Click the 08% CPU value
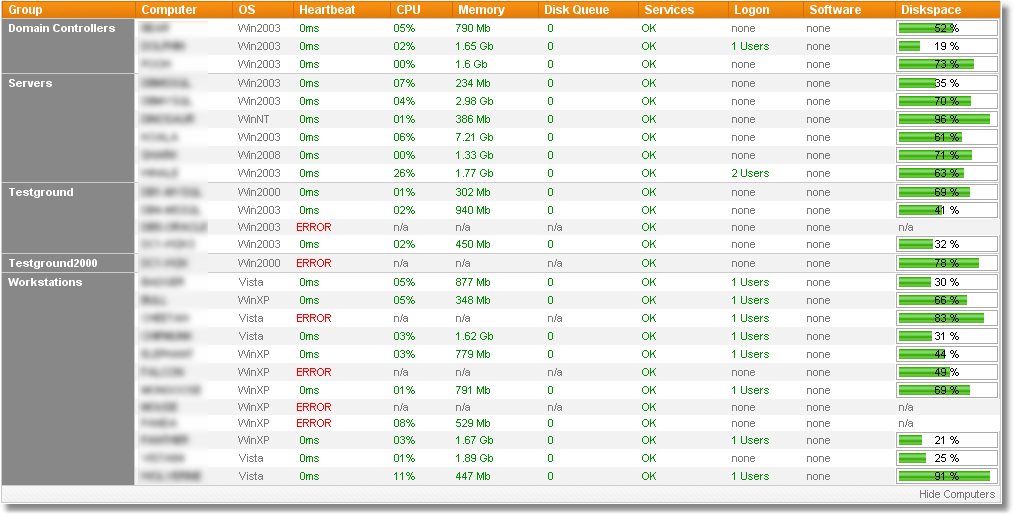1014x516 pixels. click(404, 424)
